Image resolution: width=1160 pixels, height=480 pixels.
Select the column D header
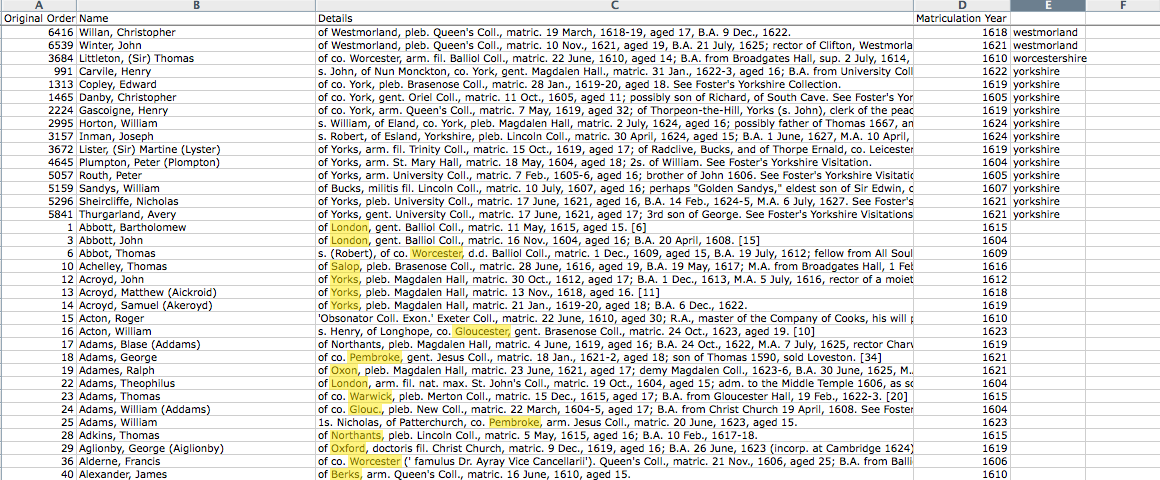point(961,6)
